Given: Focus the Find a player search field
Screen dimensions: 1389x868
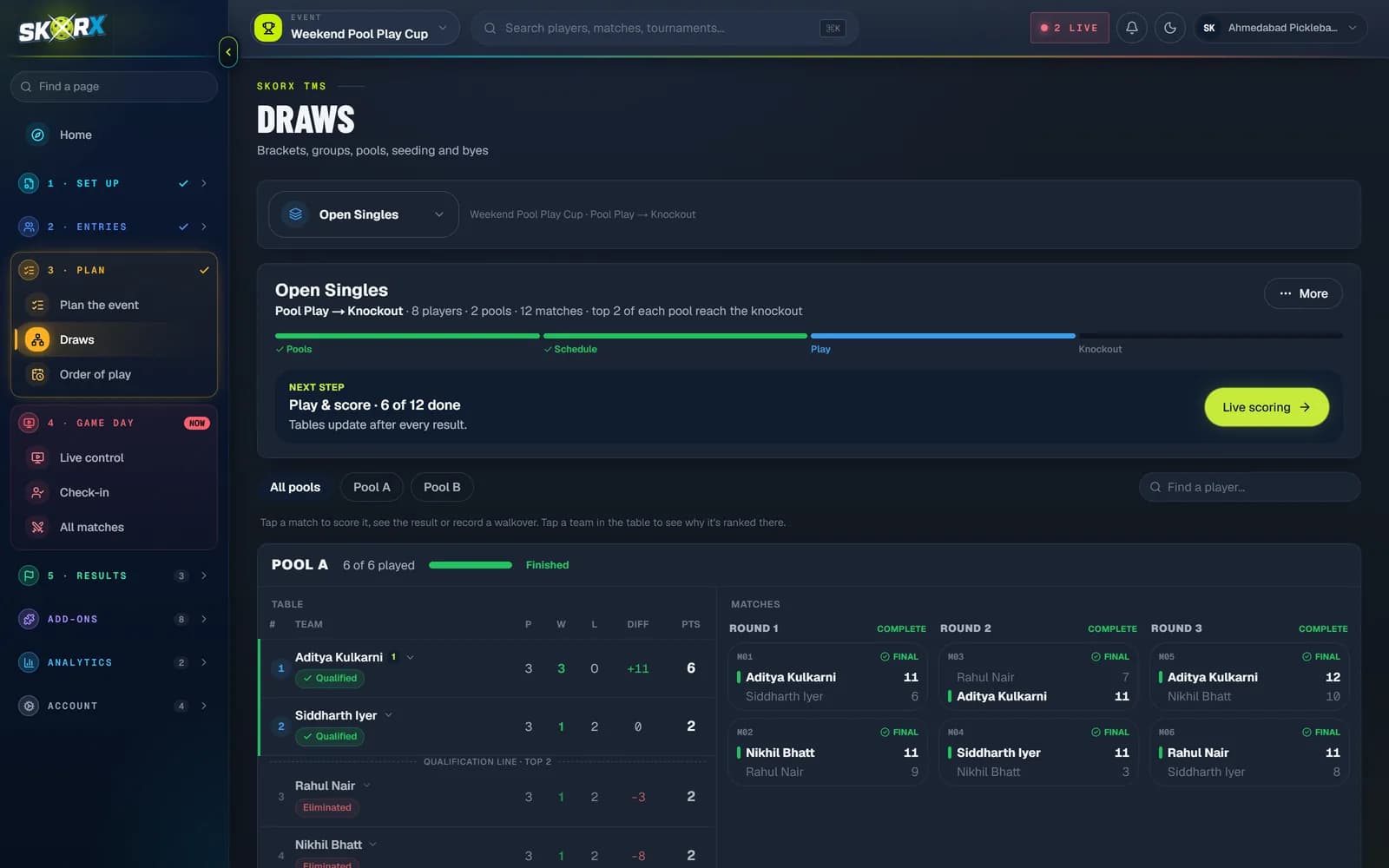Looking at the screenshot, I should click(x=1249, y=487).
